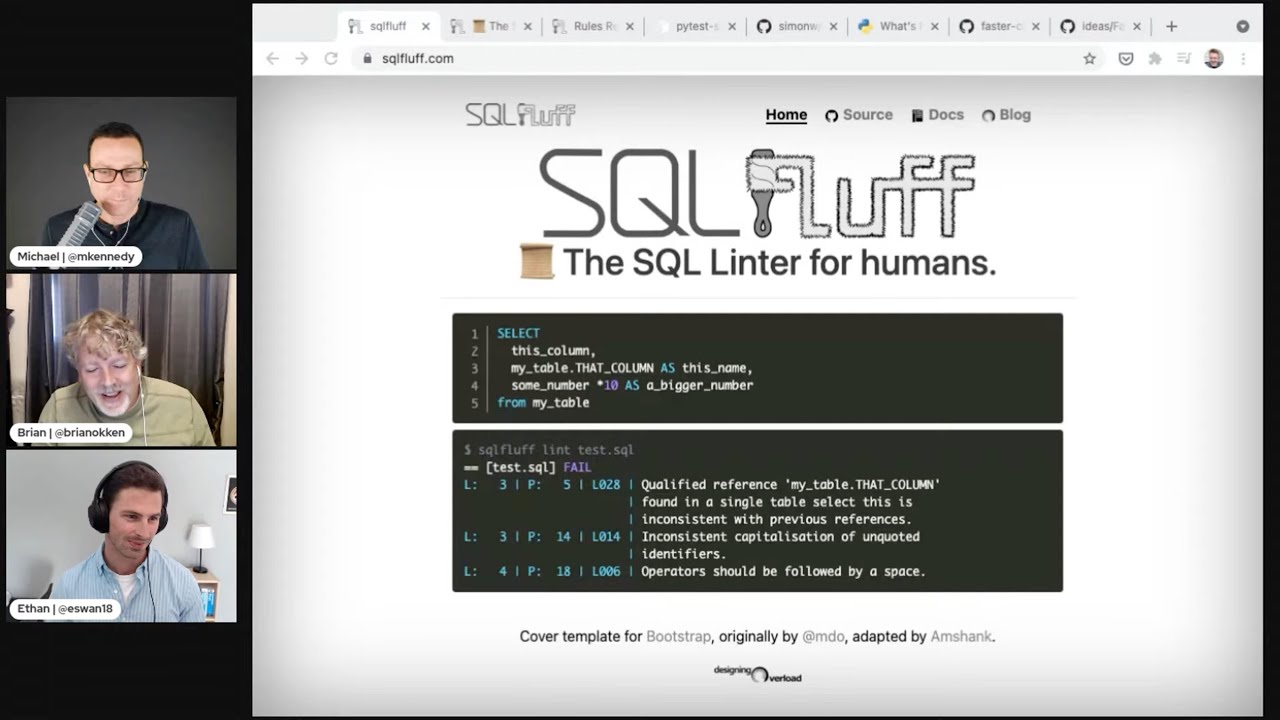Viewport: 1280px width, 720px height.
Task: Open the media control playlist icon
Action: [x=1184, y=58]
